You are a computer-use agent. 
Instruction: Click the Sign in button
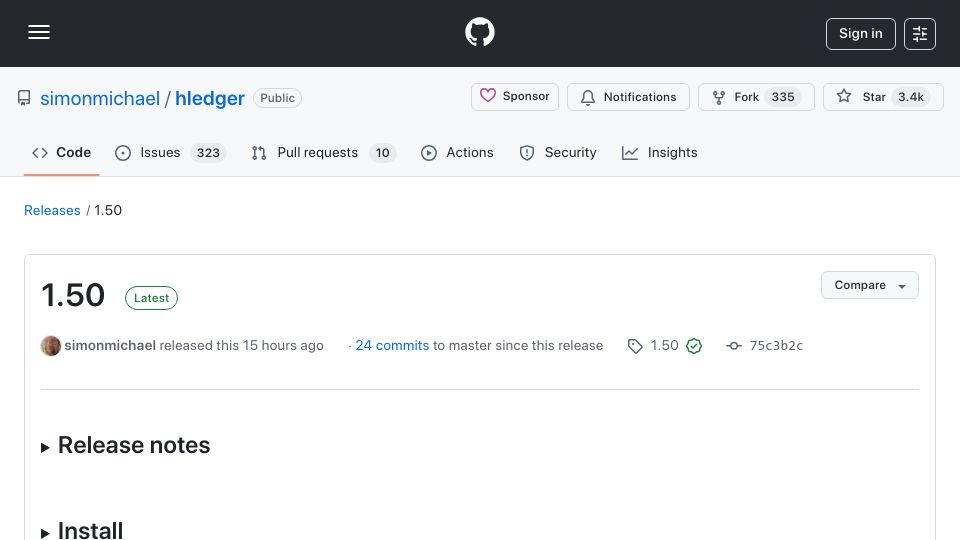860,34
